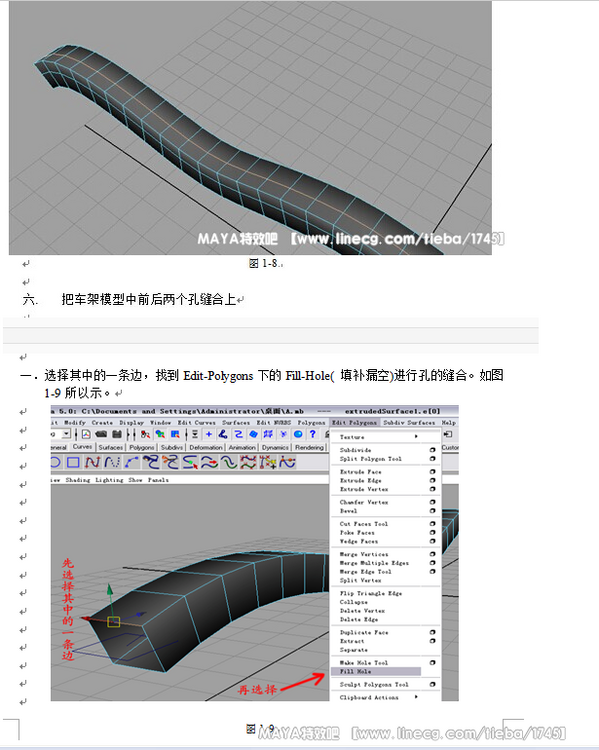Expand the Texture submenu arrow

pos(416,437)
